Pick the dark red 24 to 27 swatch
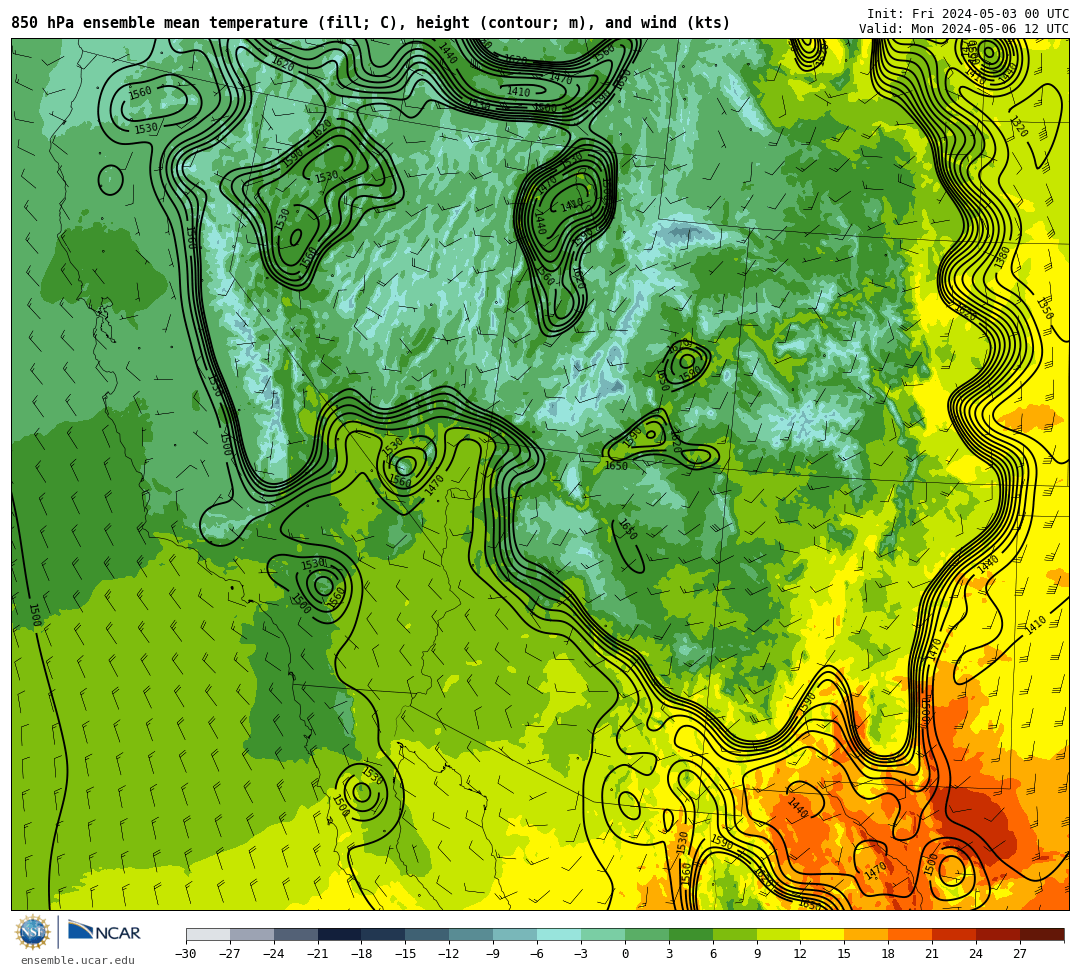Image resolution: width=1080 pixels, height=973 pixels. [999, 934]
